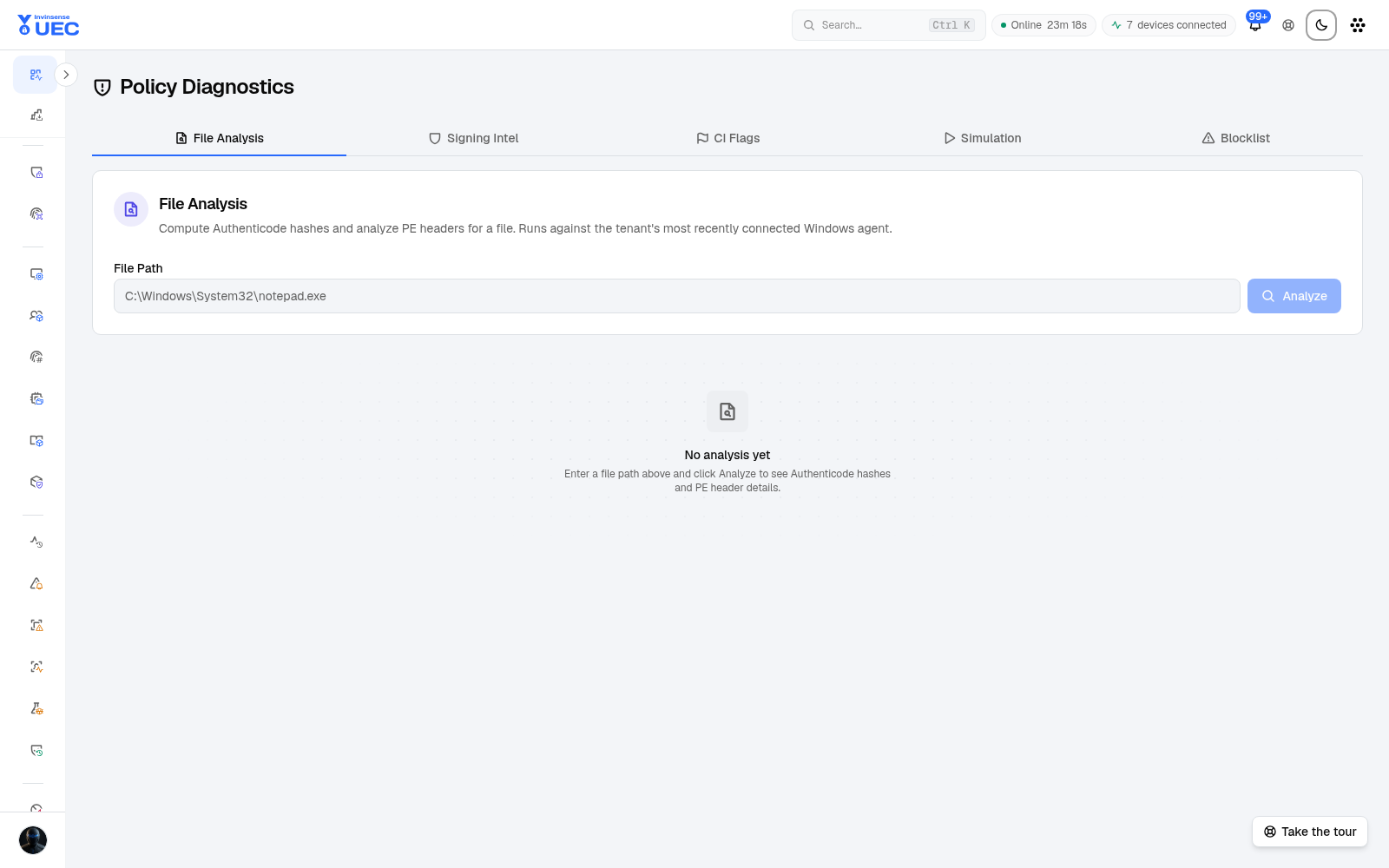Open the folder-with-cube sidebar icon
This screenshot has width=1389, height=868.
click(36, 441)
